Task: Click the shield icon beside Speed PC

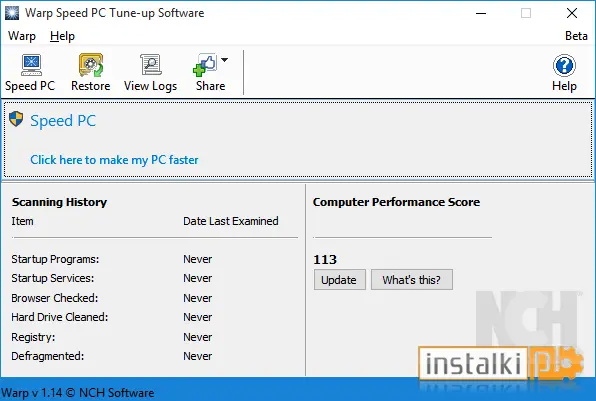Action: [x=16, y=119]
